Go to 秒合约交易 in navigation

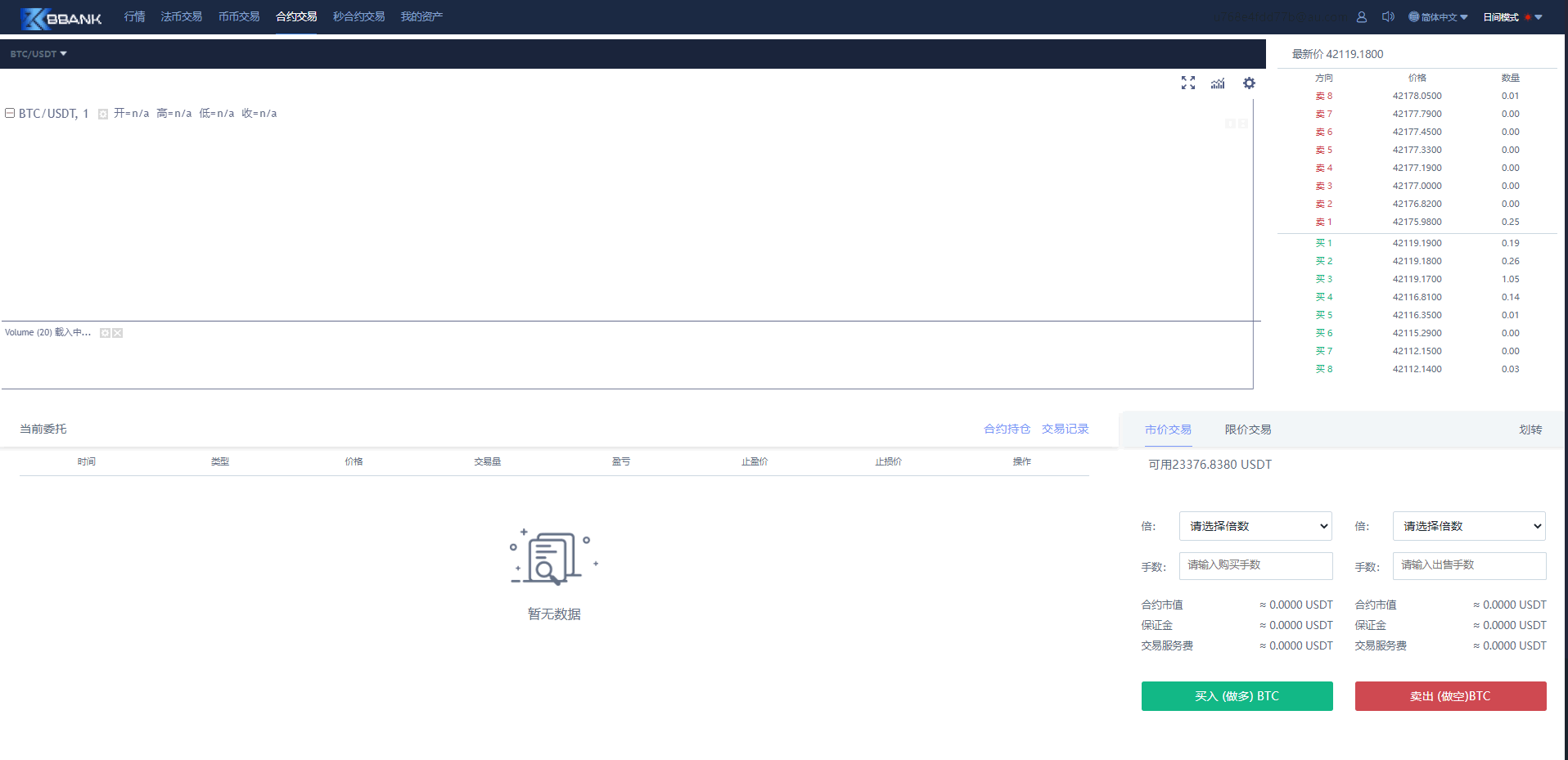tap(358, 16)
